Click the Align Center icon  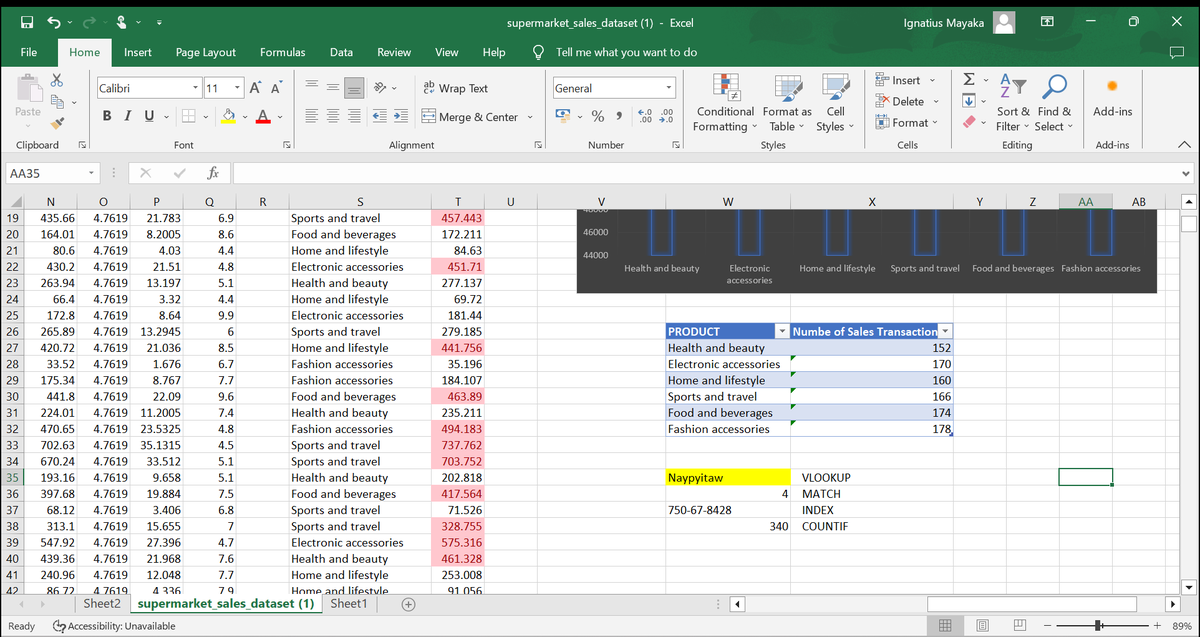click(334, 117)
